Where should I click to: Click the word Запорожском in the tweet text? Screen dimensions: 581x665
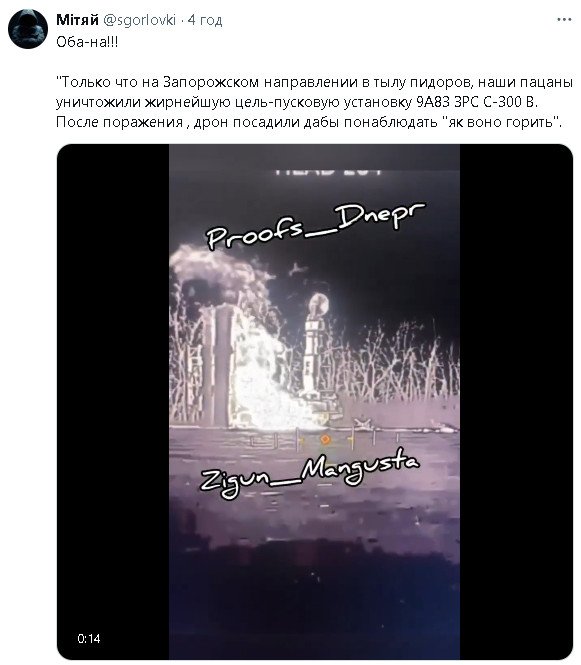[211, 82]
